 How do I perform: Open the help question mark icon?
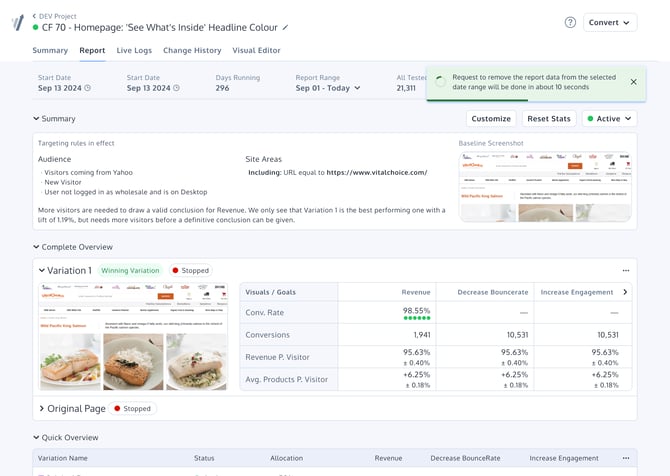[x=570, y=22]
